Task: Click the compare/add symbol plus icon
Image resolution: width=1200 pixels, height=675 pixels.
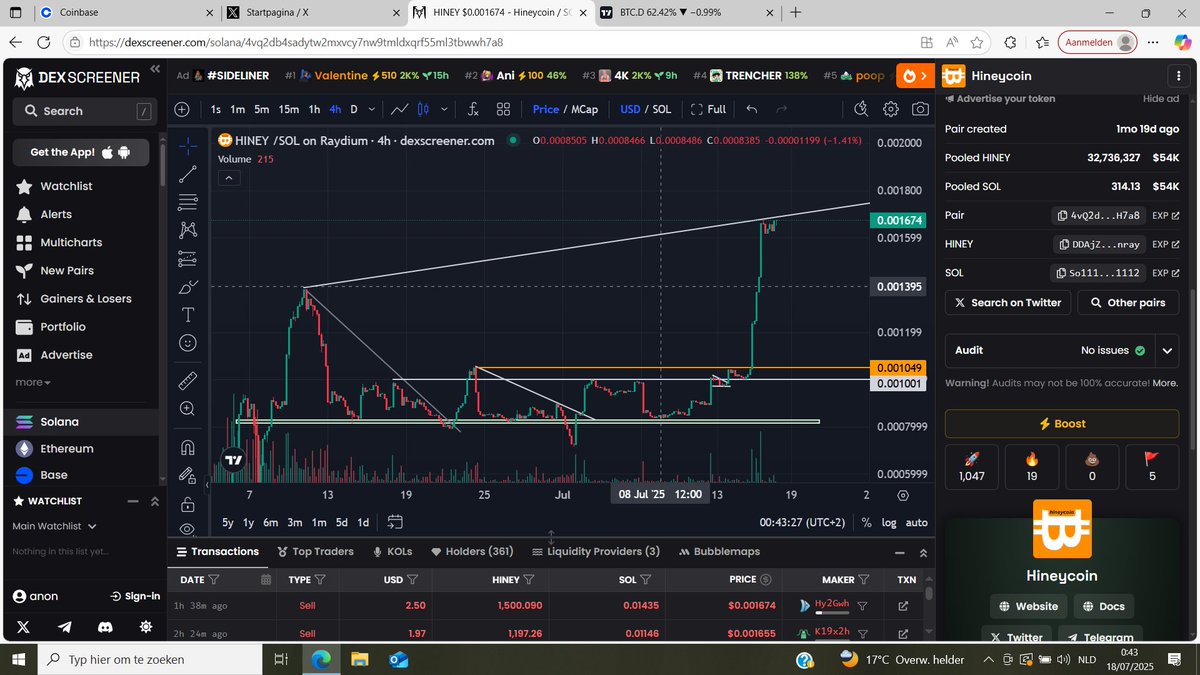Action: pyautogui.click(x=181, y=109)
